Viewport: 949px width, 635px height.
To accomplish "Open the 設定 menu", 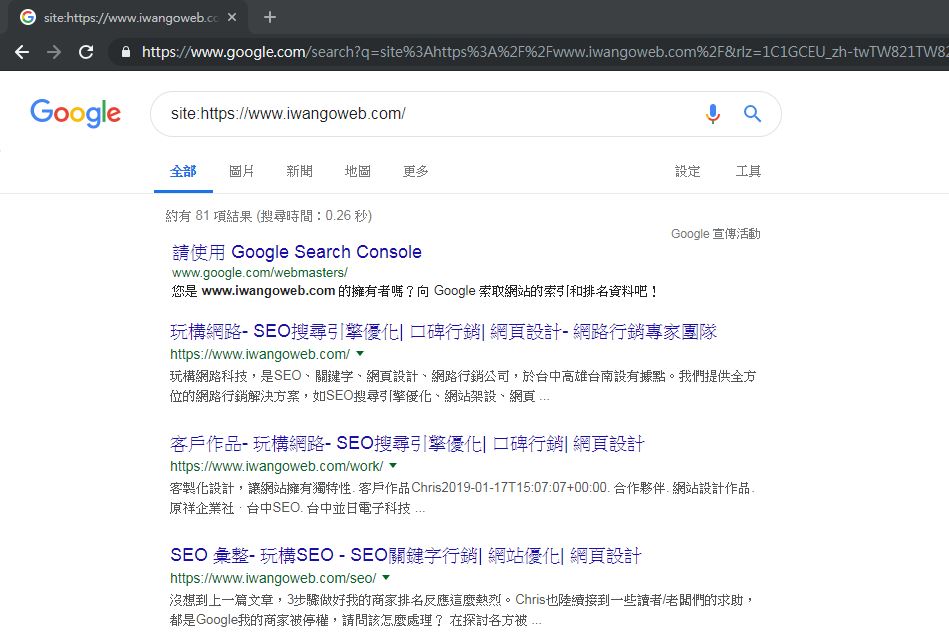I will pos(688,172).
